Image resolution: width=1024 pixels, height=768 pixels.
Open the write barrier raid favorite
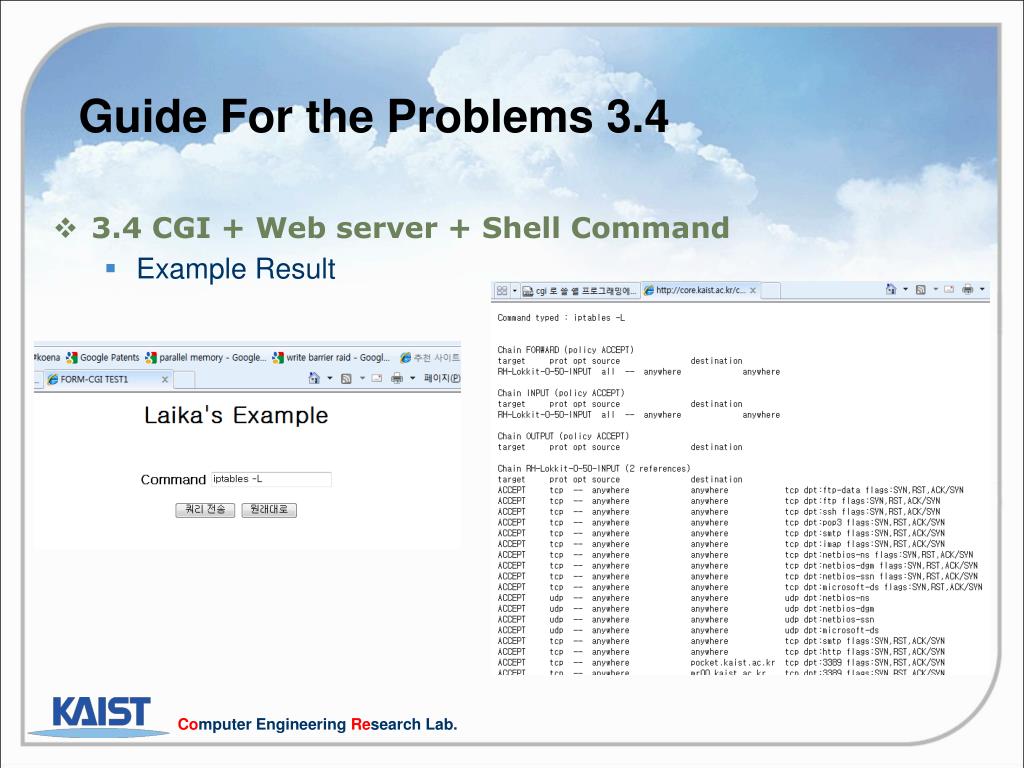[331, 358]
